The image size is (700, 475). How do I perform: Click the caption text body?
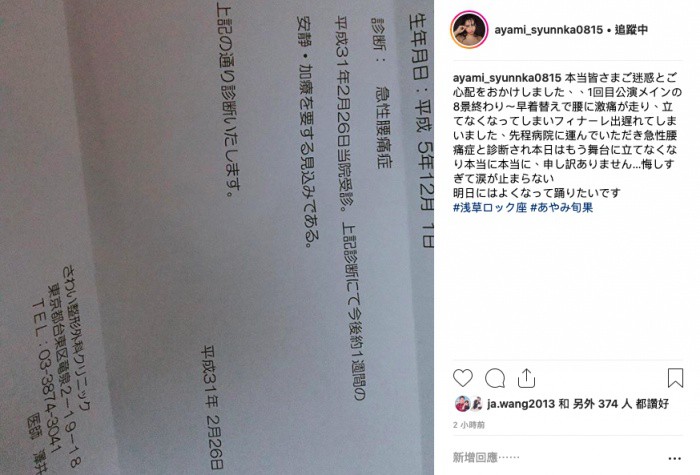tap(567, 135)
